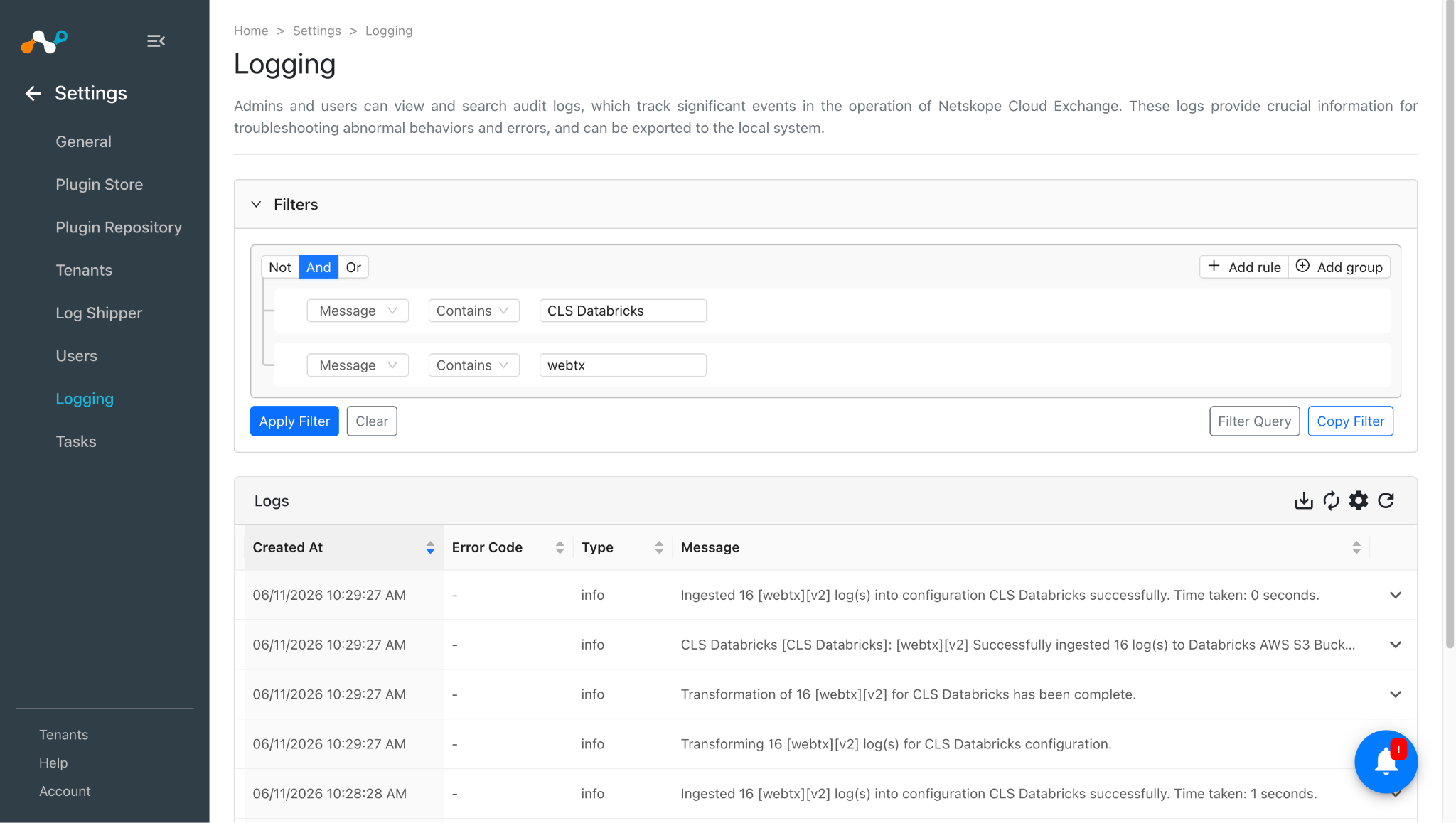The height and width of the screenshot is (823, 1456).
Task: Open the log table settings gear
Action: (x=1359, y=501)
